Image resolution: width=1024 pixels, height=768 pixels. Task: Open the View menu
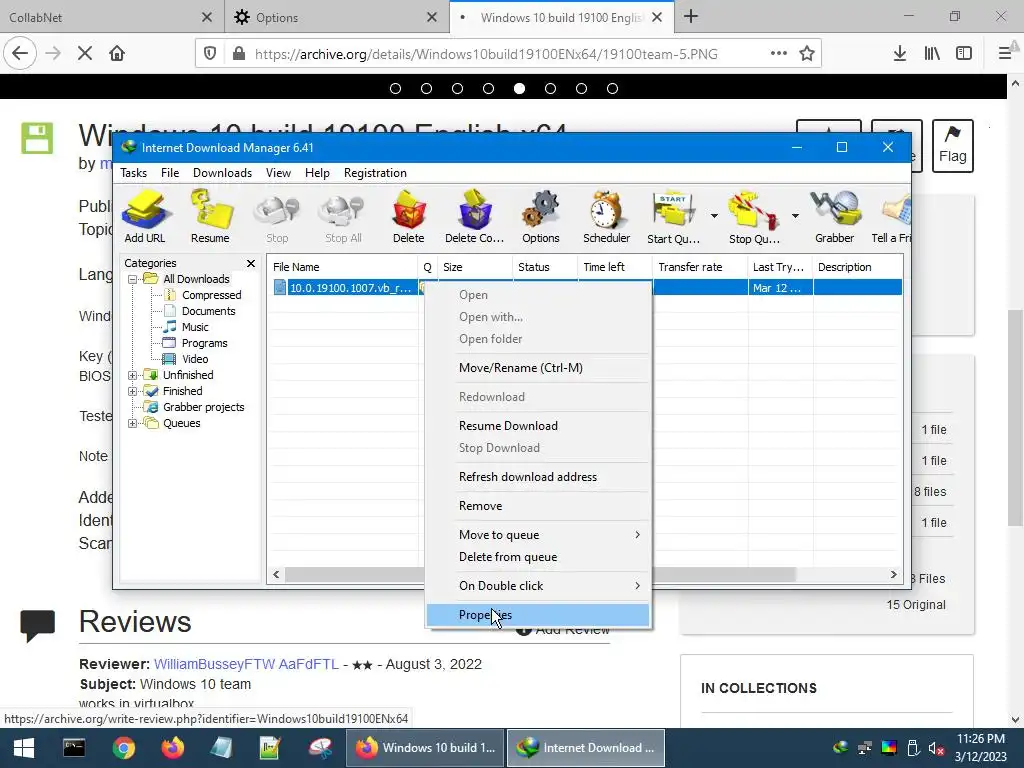[x=278, y=173]
